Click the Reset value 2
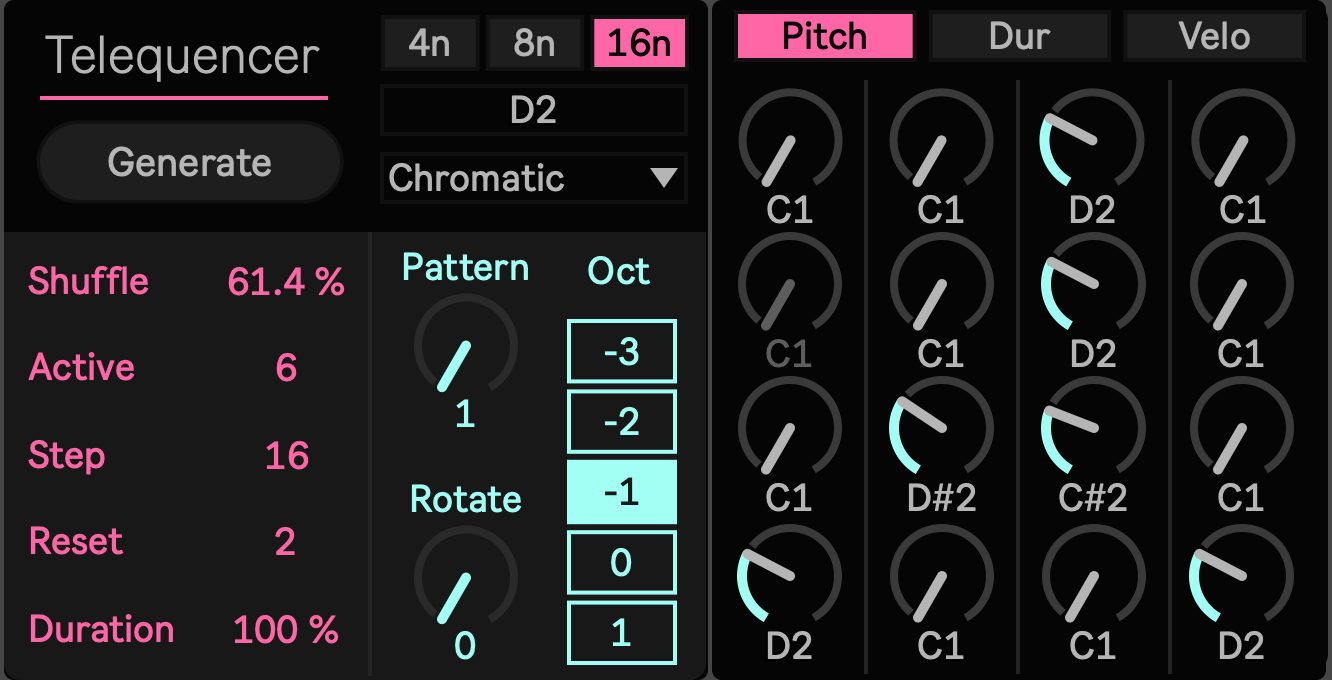The height and width of the screenshot is (680, 1332). (285, 541)
